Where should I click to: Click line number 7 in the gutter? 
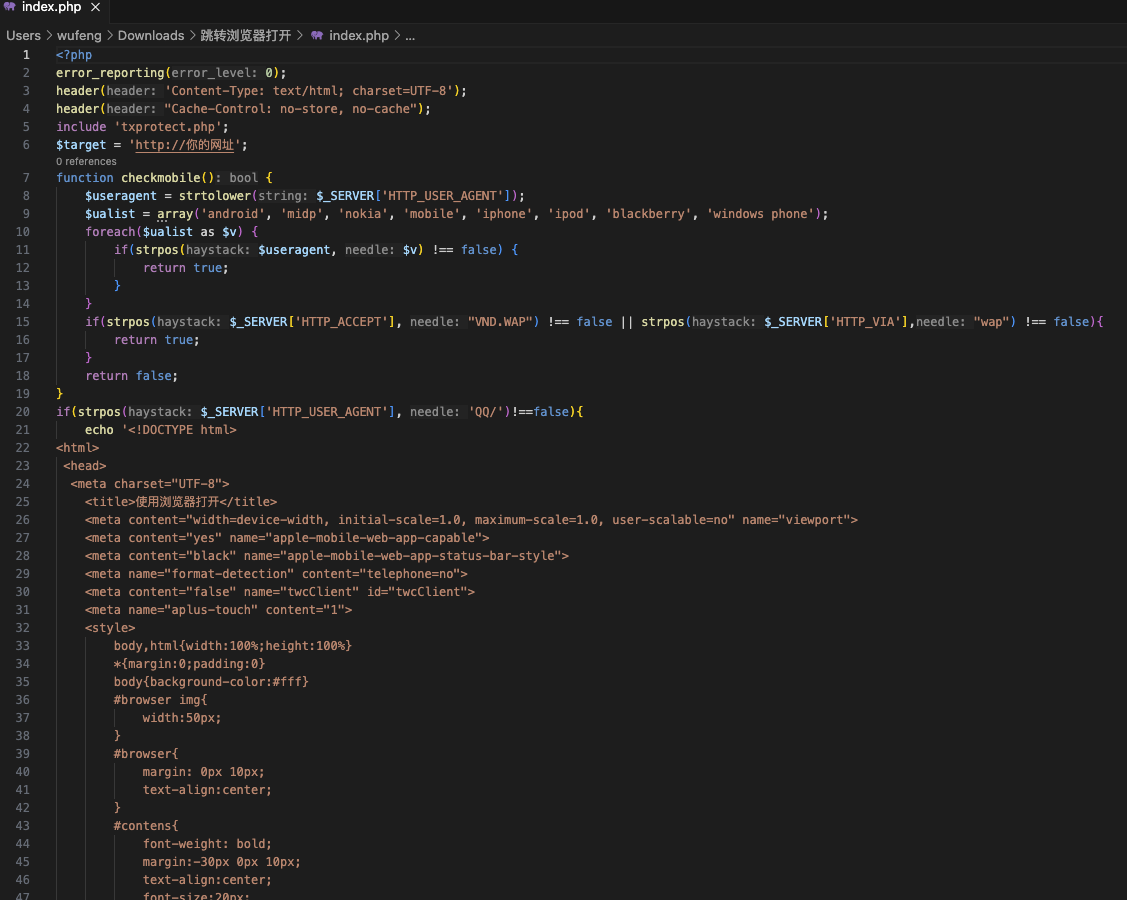(x=26, y=178)
